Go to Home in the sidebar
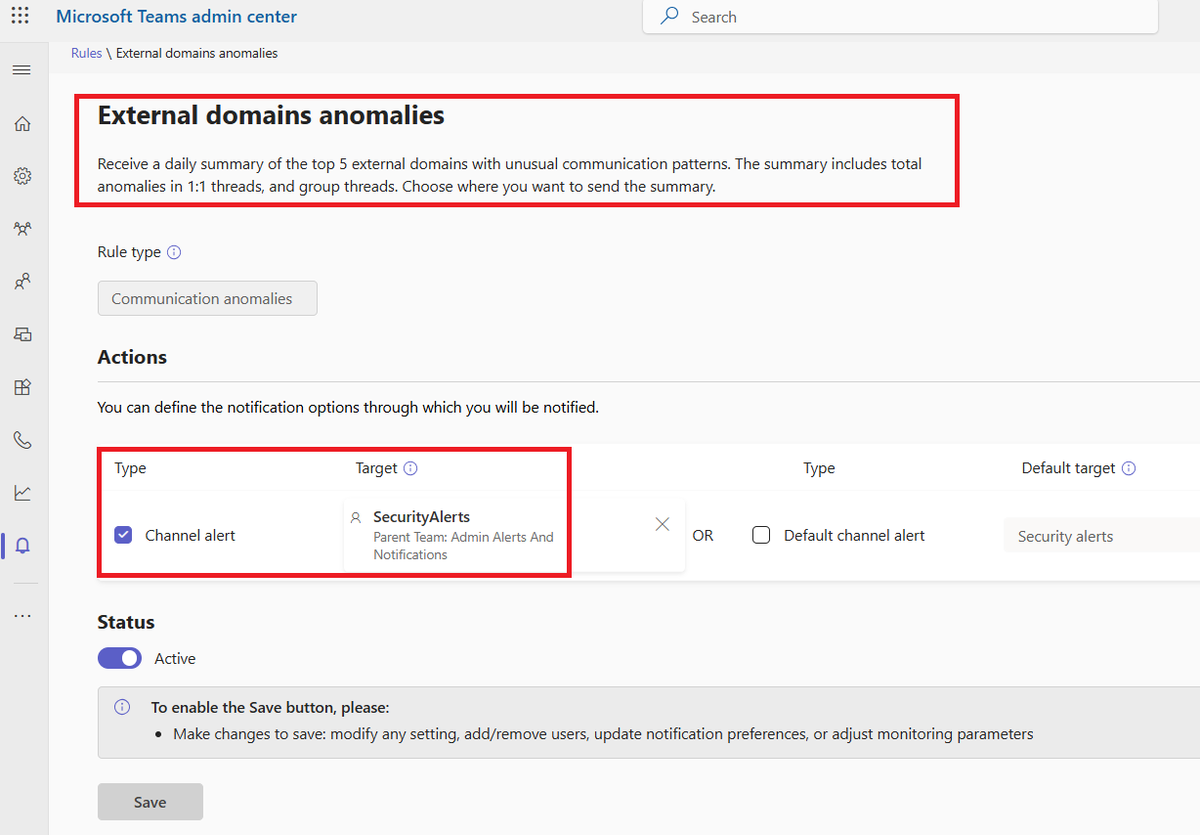Screen dimensions: 1200x835 pyautogui.click(x=22, y=124)
